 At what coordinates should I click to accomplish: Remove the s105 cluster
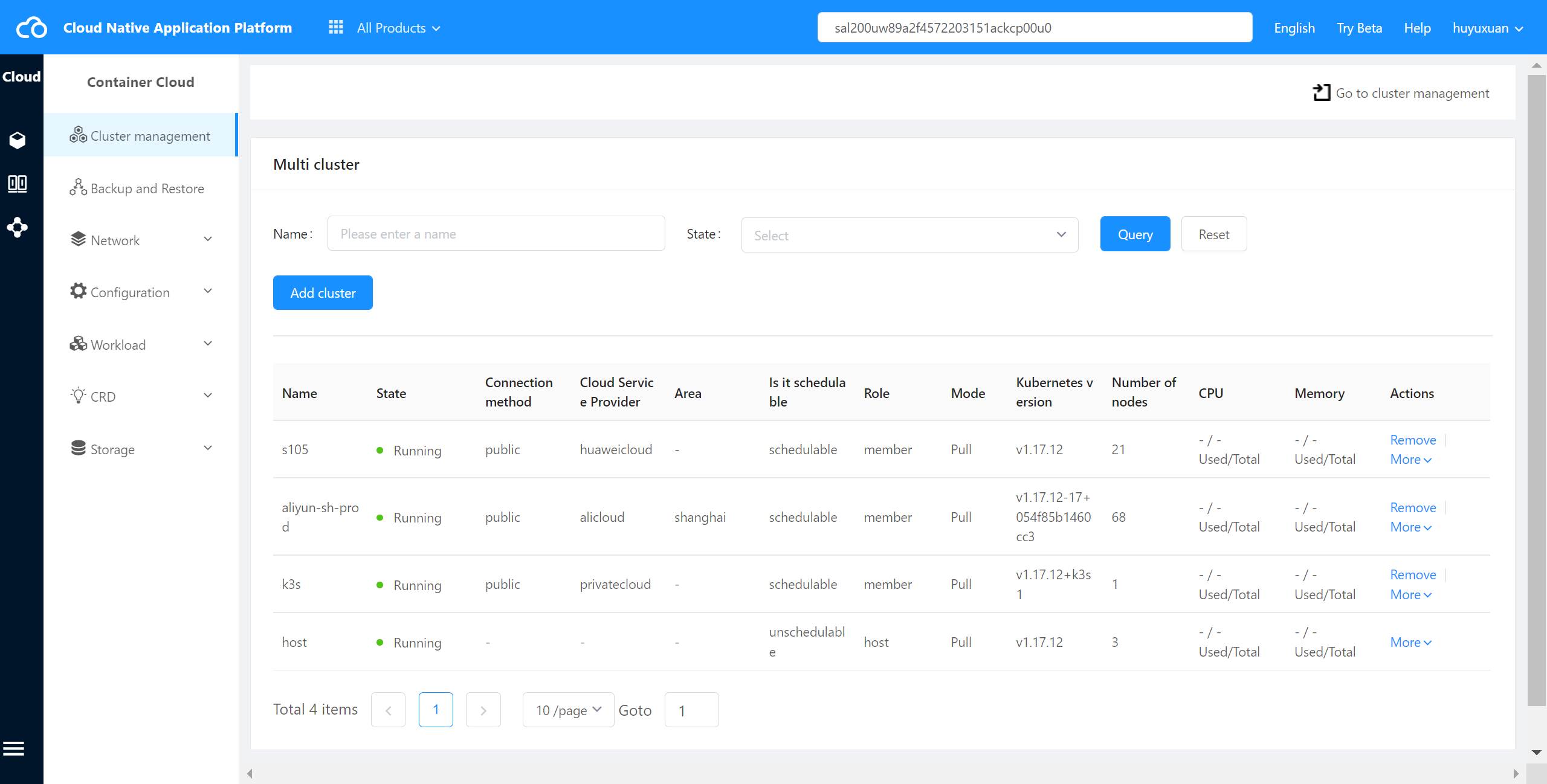[1413, 440]
